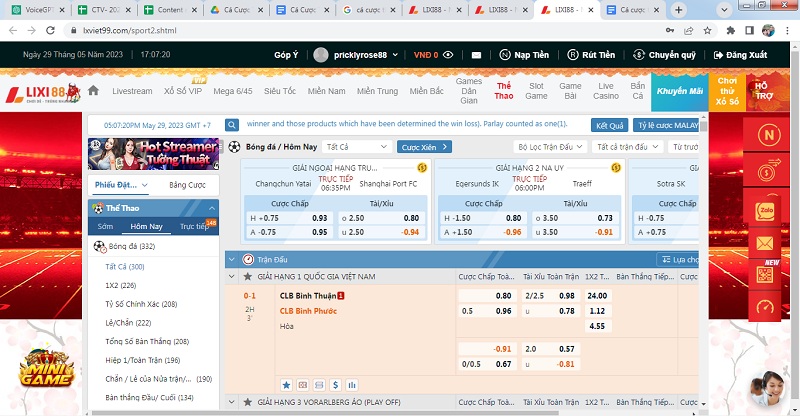800x416 pixels.
Task: Click the blue star icon under Bình Thuận match
Action: coord(286,385)
